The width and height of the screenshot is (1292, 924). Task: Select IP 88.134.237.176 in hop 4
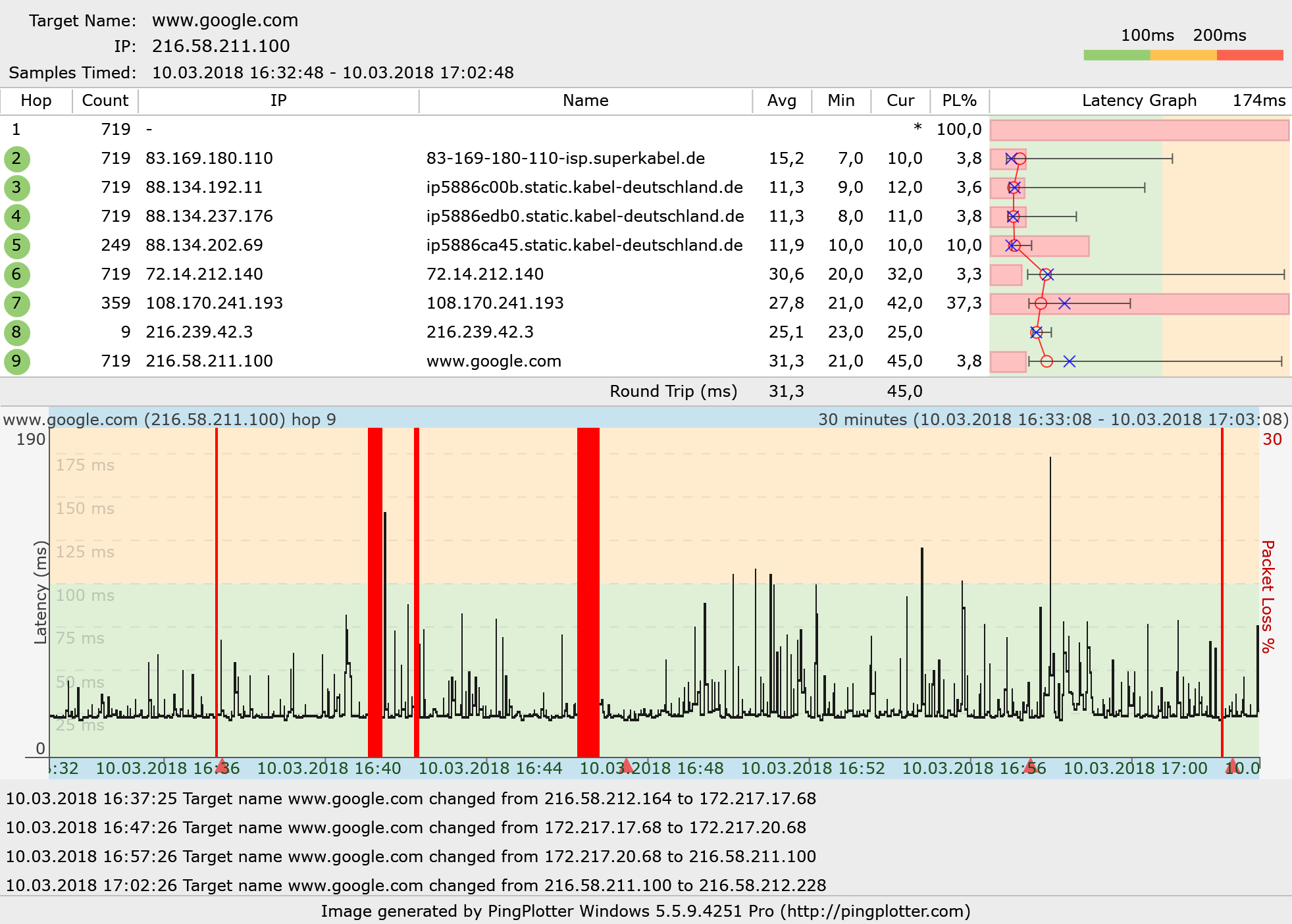tap(209, 217)
